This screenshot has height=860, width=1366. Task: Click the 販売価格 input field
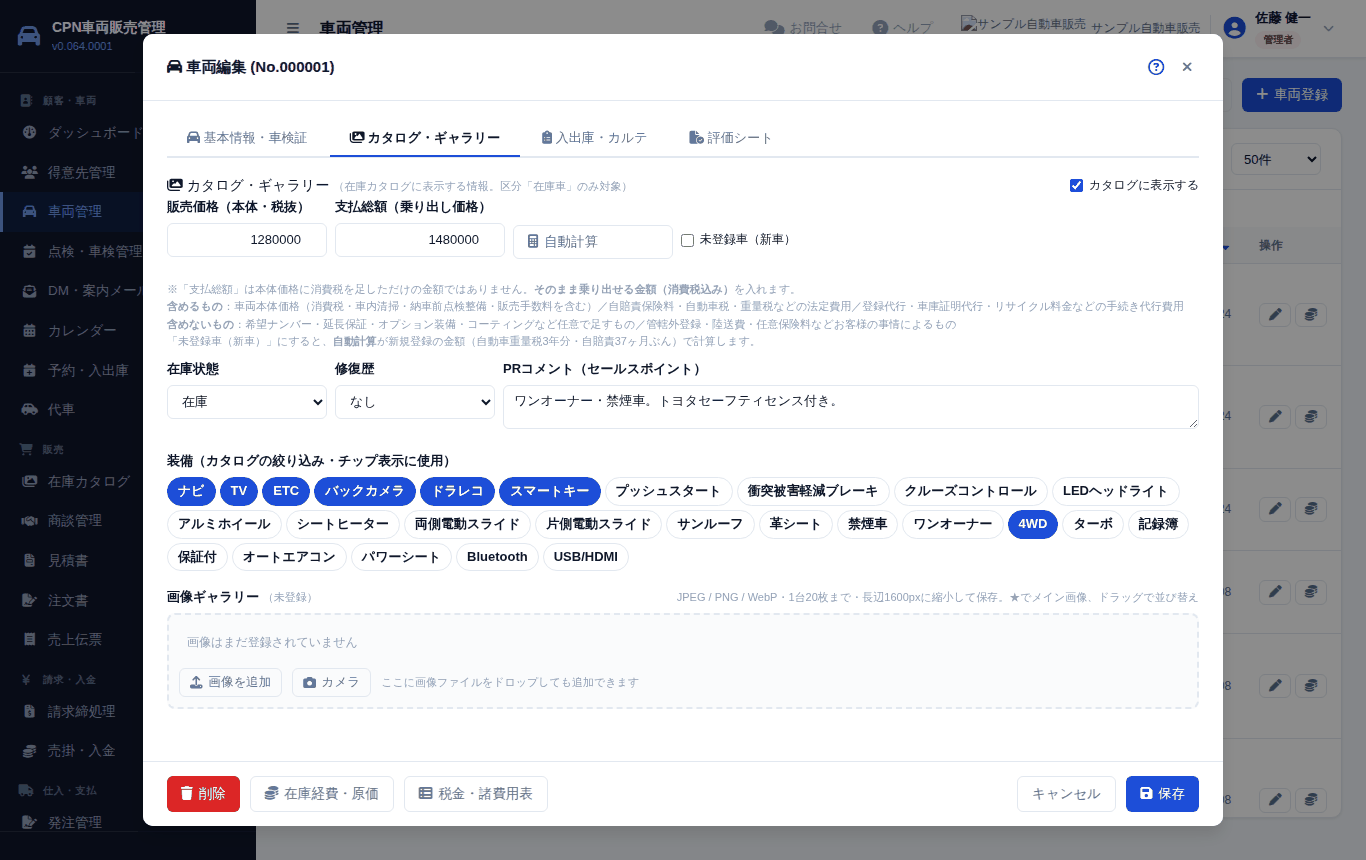pyautogui.click(x=247, y=240)
